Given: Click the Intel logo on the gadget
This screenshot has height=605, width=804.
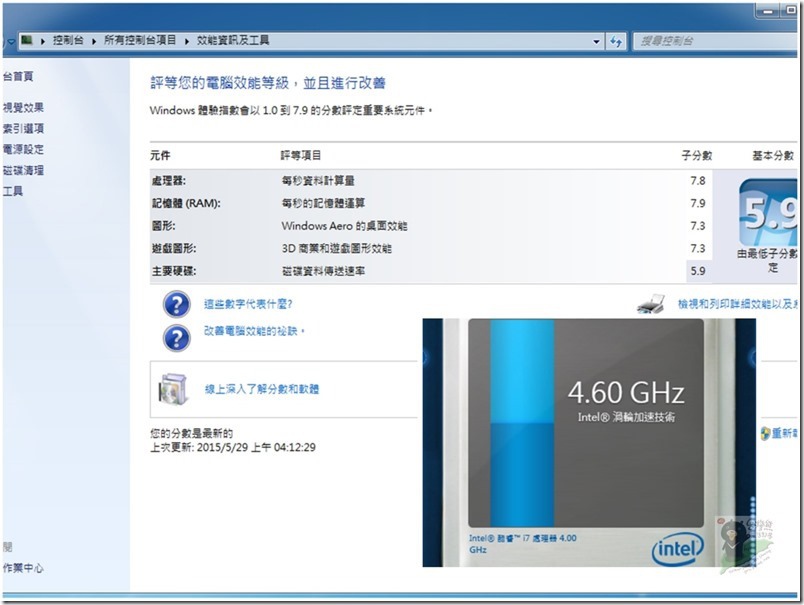Looking at the screenshot, I should (677, 548).
